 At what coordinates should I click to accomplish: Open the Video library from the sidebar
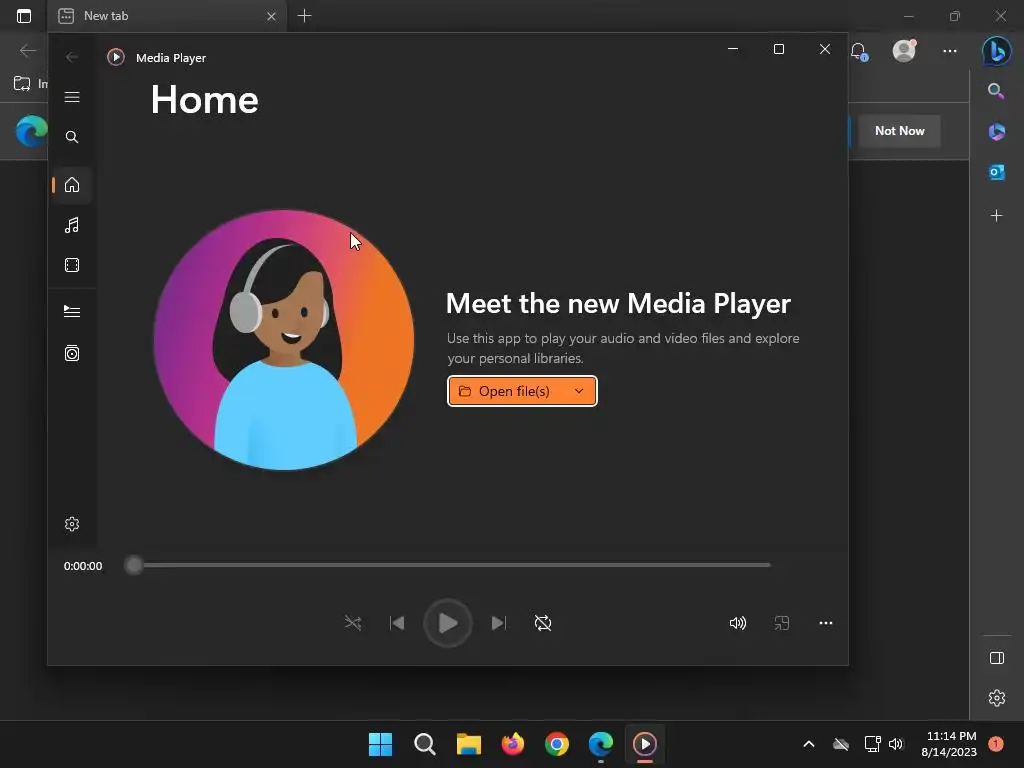pyautogui.click(x=72, y=265)
